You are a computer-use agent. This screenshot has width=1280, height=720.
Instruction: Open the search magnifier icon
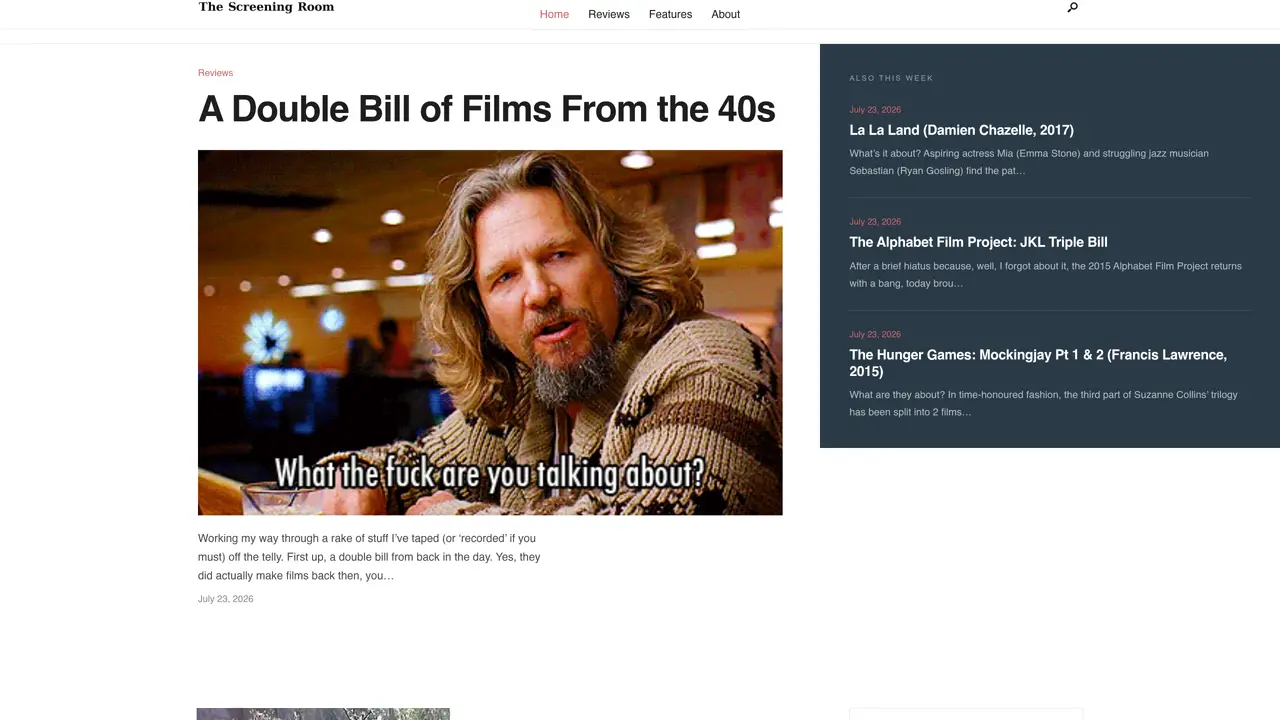1073,7
